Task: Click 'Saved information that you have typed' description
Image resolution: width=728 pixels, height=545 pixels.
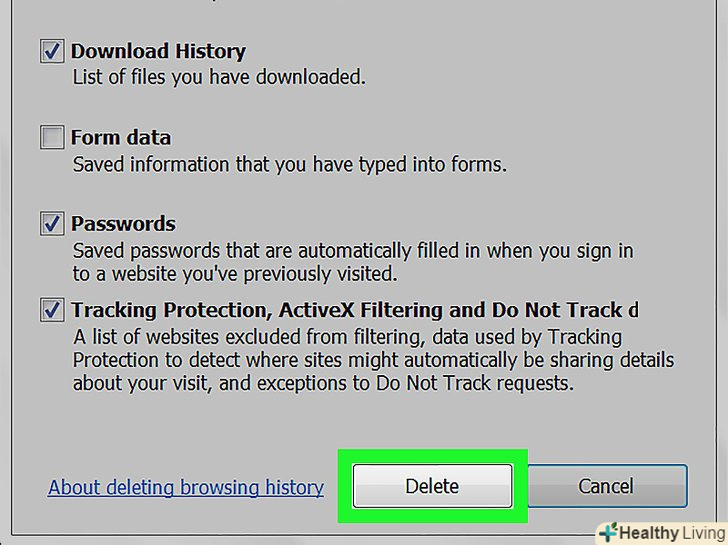Action: (x=289, y=164)
